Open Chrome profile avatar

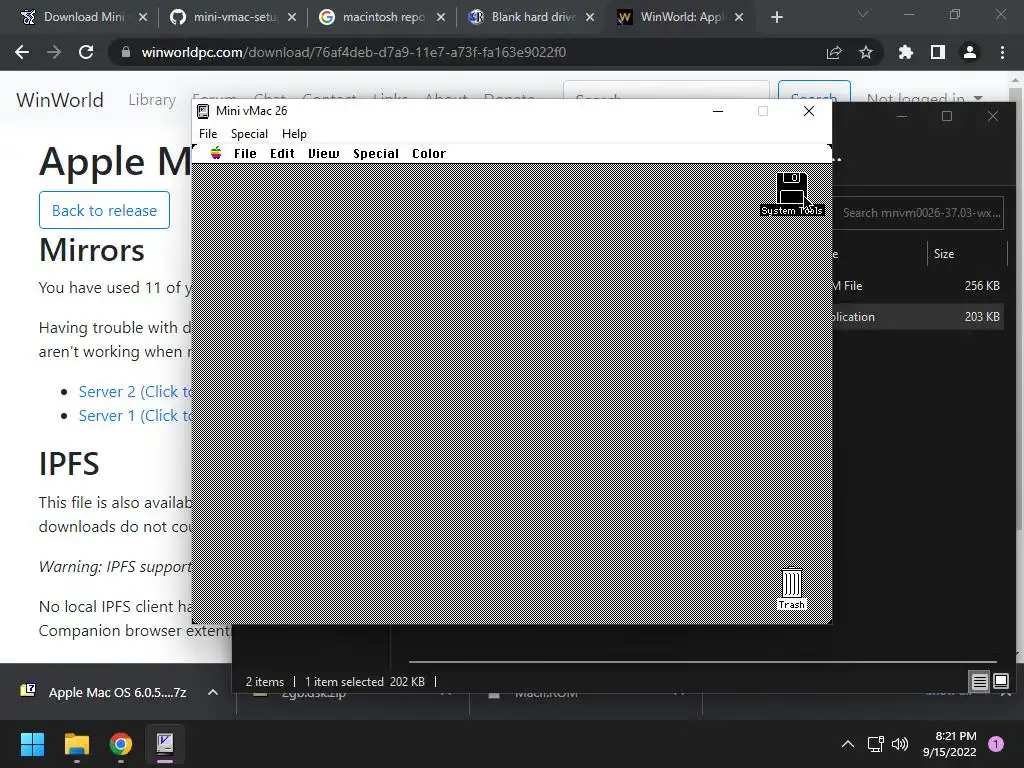point(970,52)
